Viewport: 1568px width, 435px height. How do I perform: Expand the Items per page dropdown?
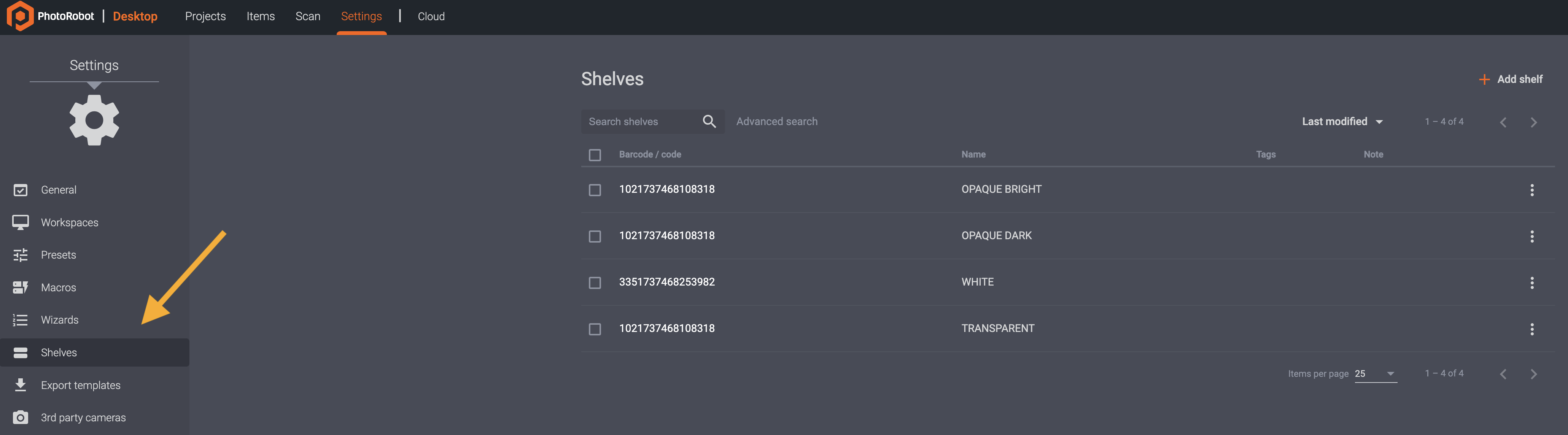(1375, 373)
